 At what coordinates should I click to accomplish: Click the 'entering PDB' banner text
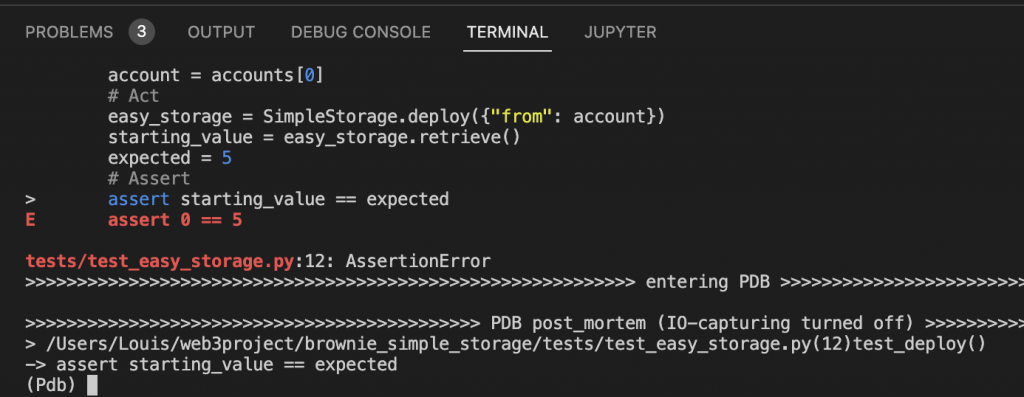tap(708, 283)
